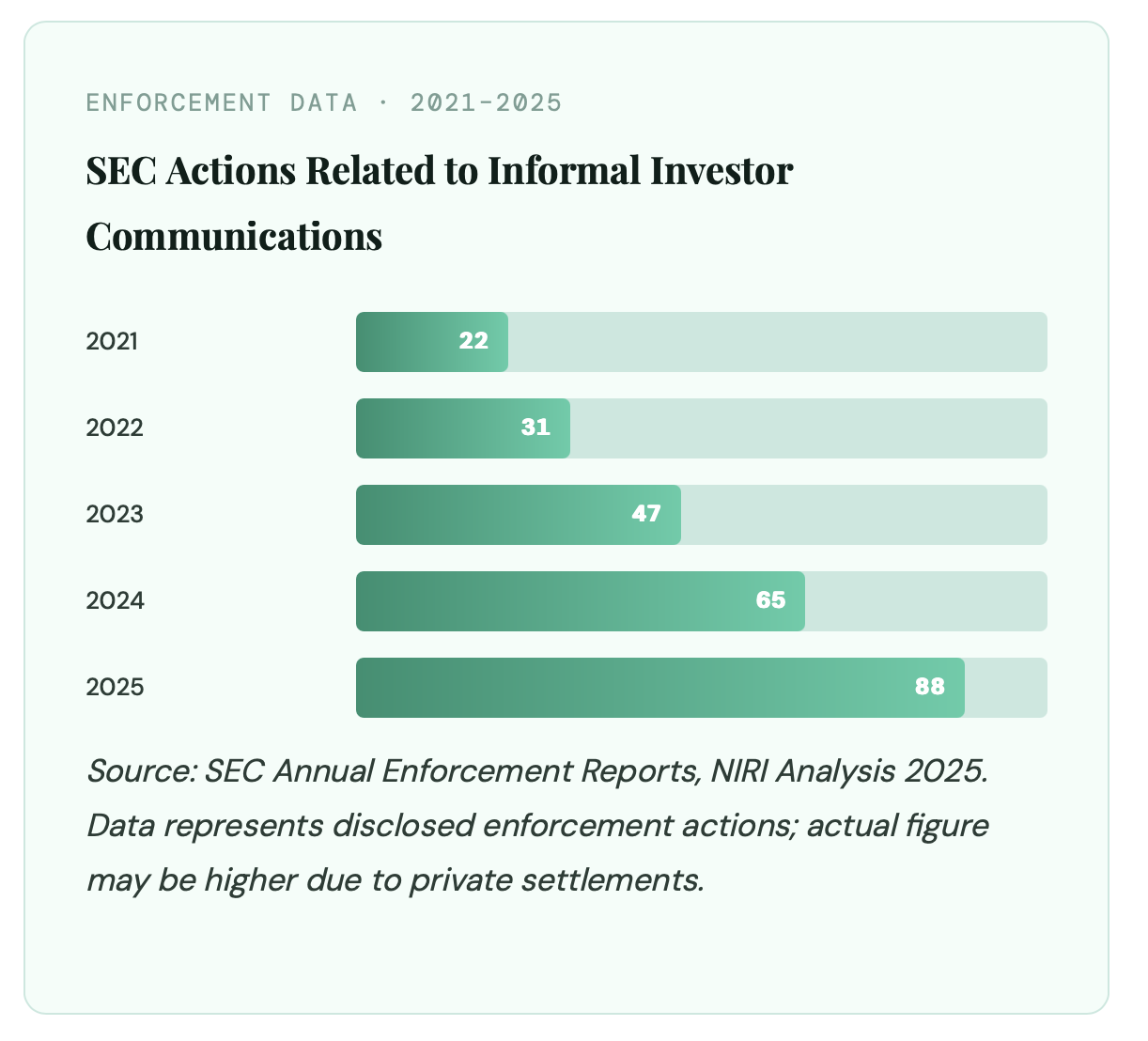Screen dimensions: 1148x1041
Task: Click the 2024 year label
Action: [115, 601]
